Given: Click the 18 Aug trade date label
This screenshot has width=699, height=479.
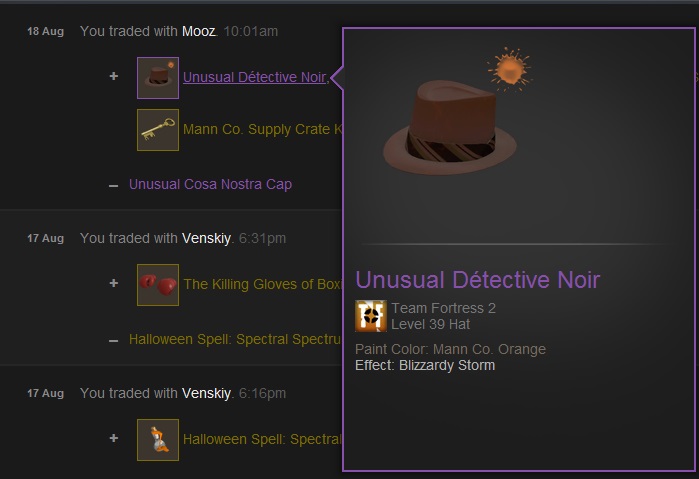Looking at the screenshot, I should [x=45, y=31].
